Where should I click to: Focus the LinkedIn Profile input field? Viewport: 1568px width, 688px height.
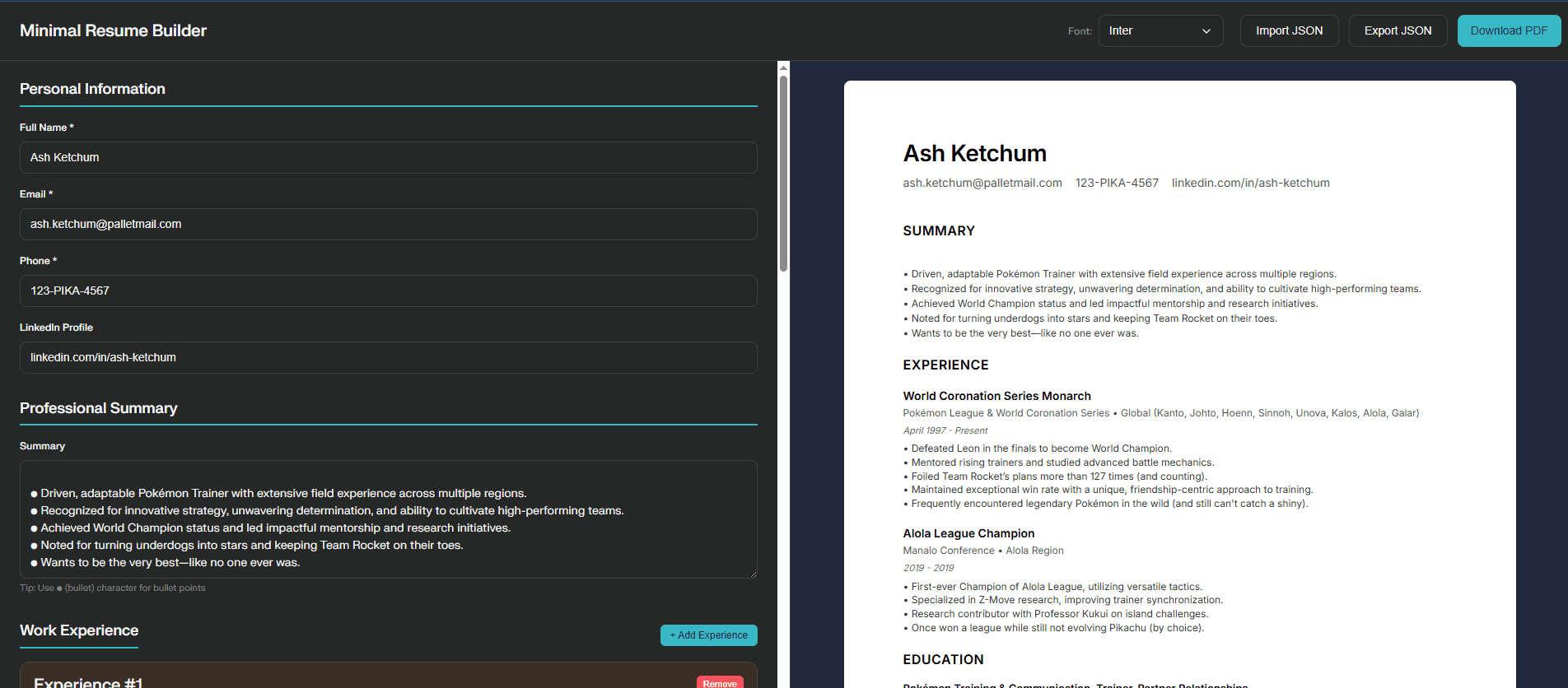(x=388, y=357)
